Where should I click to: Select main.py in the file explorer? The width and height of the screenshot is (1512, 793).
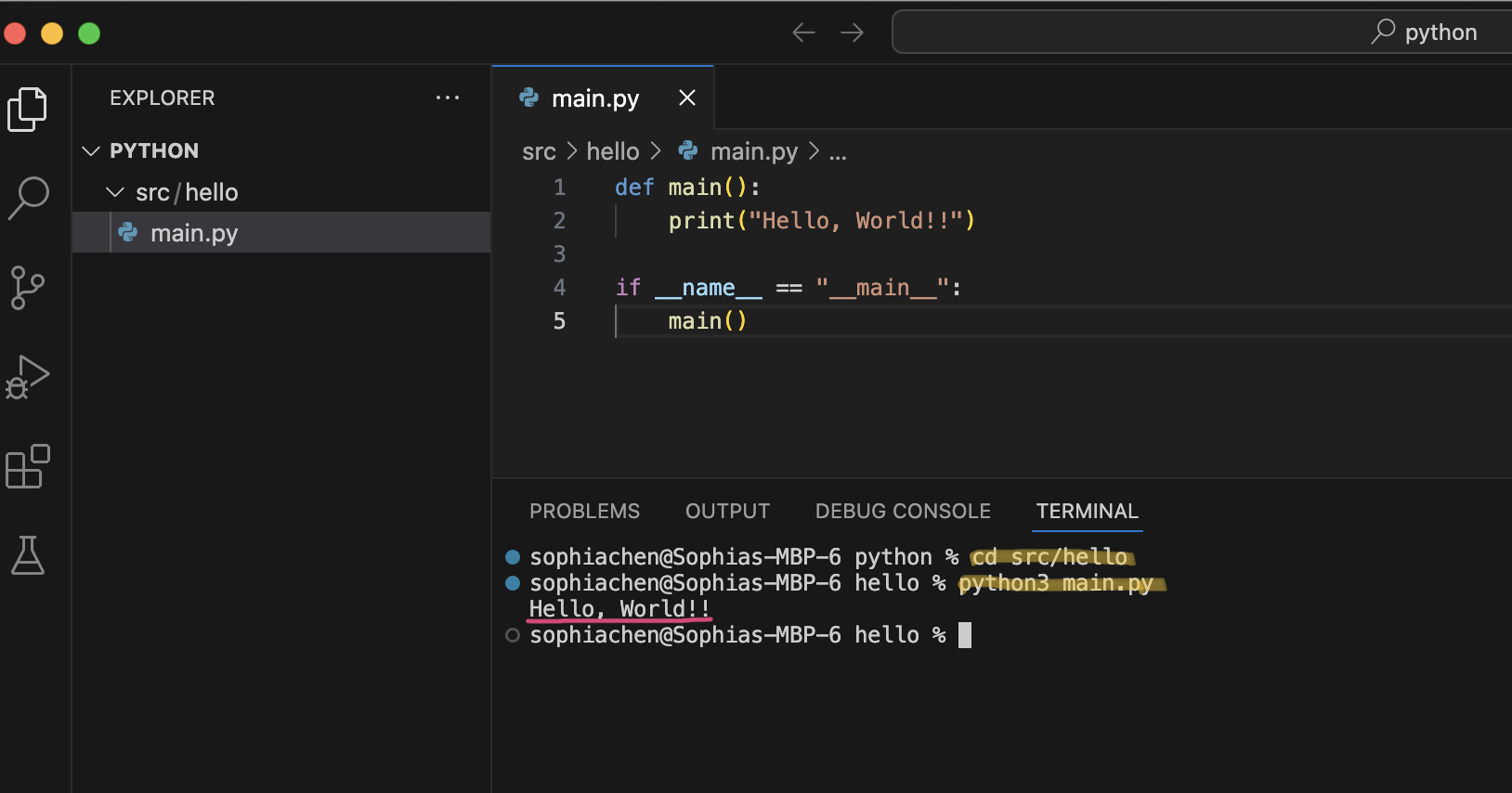pyautogui.click(x=194, y=233)
